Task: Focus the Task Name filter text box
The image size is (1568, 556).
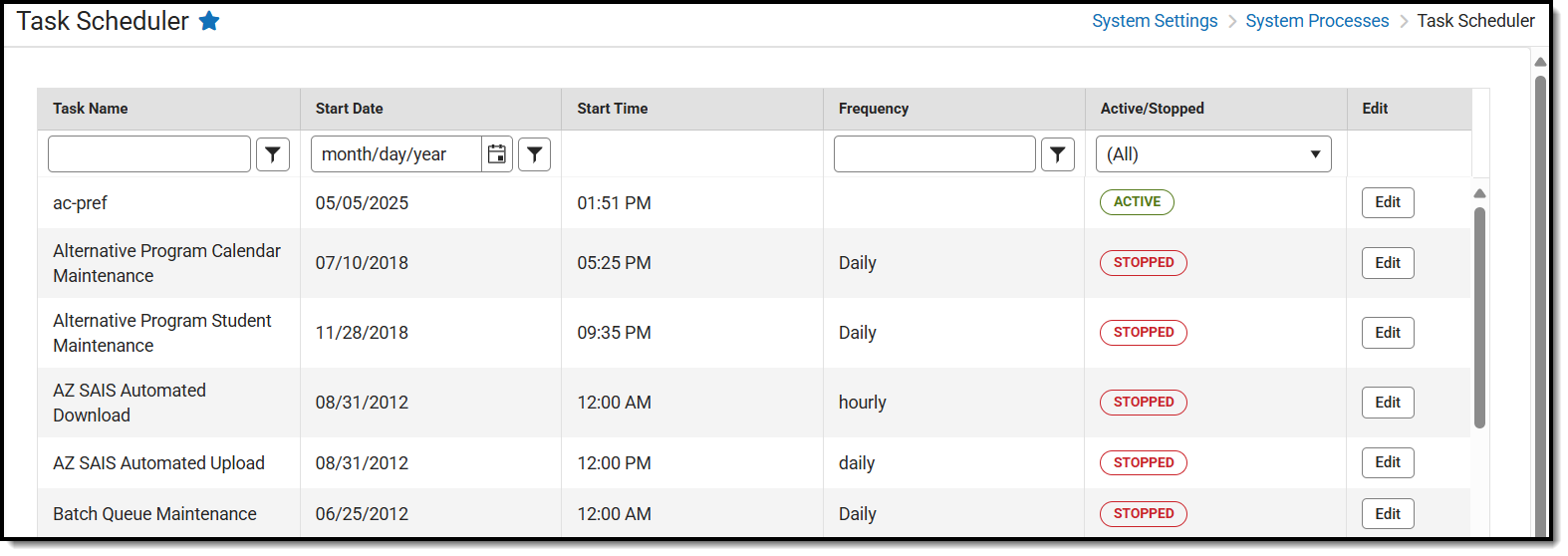Action: pos(149,154)
